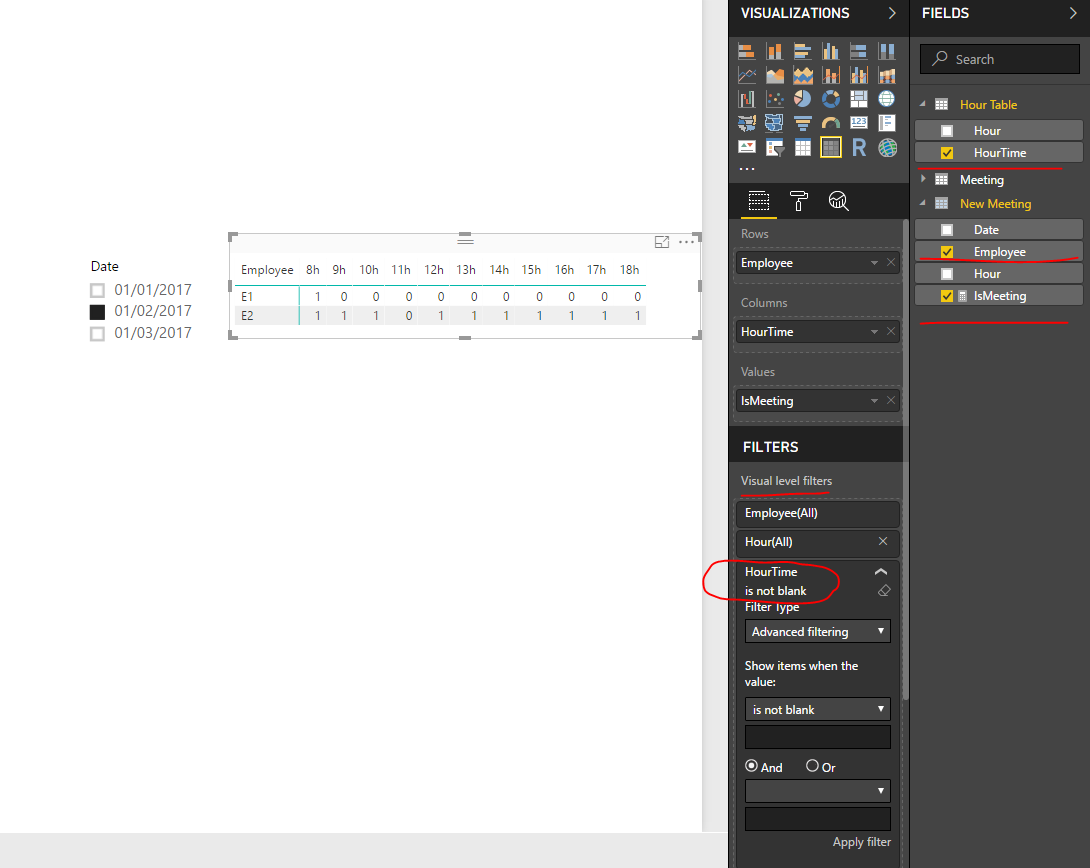Open focus mode for the matrix visual
The height and width of the screenshot is (868, 1090).
click(662, 242)
